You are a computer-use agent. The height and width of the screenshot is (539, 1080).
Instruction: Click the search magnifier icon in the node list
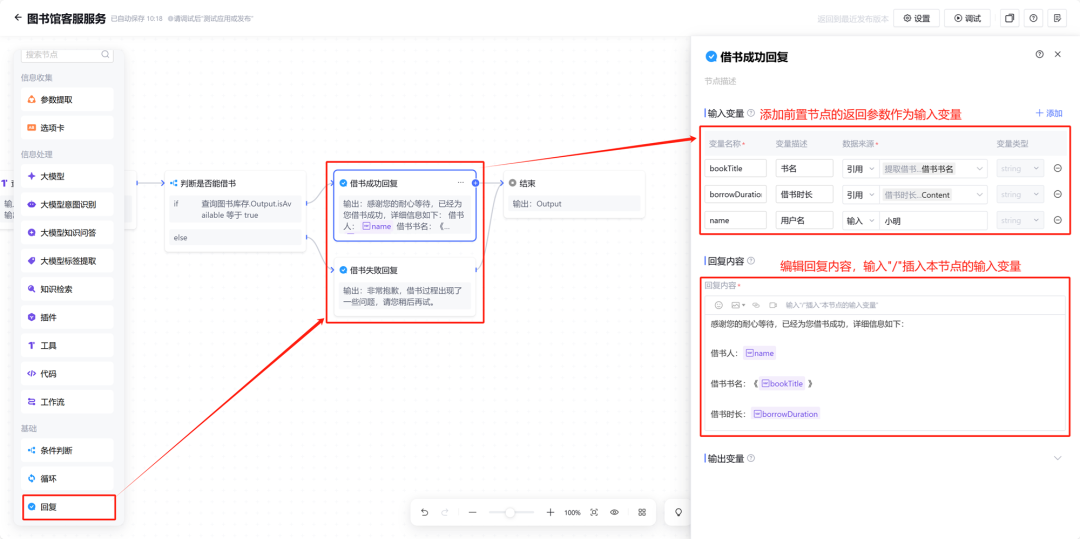pos(105,54)
